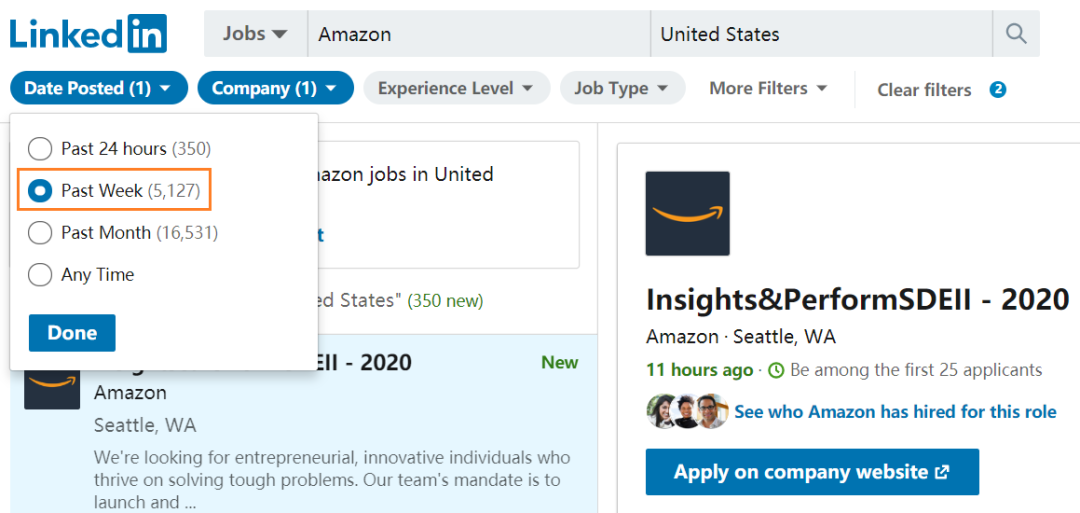Expand the Experience Level filter
The image size is (1080, 513).
coord(456,88)
